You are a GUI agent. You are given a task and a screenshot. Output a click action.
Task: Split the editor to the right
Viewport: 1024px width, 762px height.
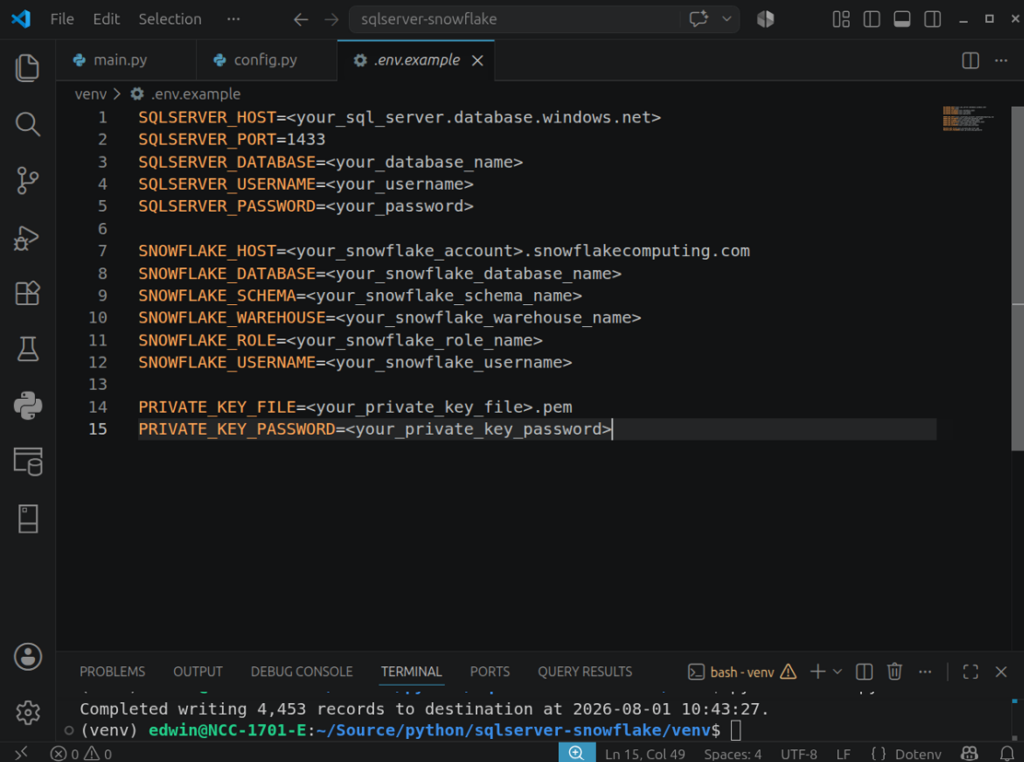pyautogui.click(x=970, y=61)
